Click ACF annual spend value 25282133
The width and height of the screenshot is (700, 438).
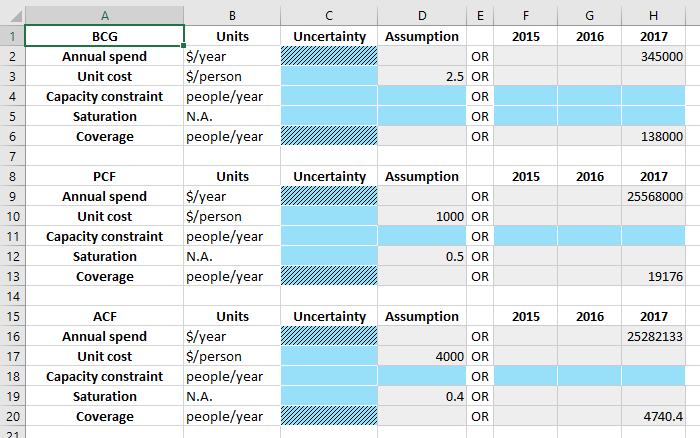pos(653,336)
